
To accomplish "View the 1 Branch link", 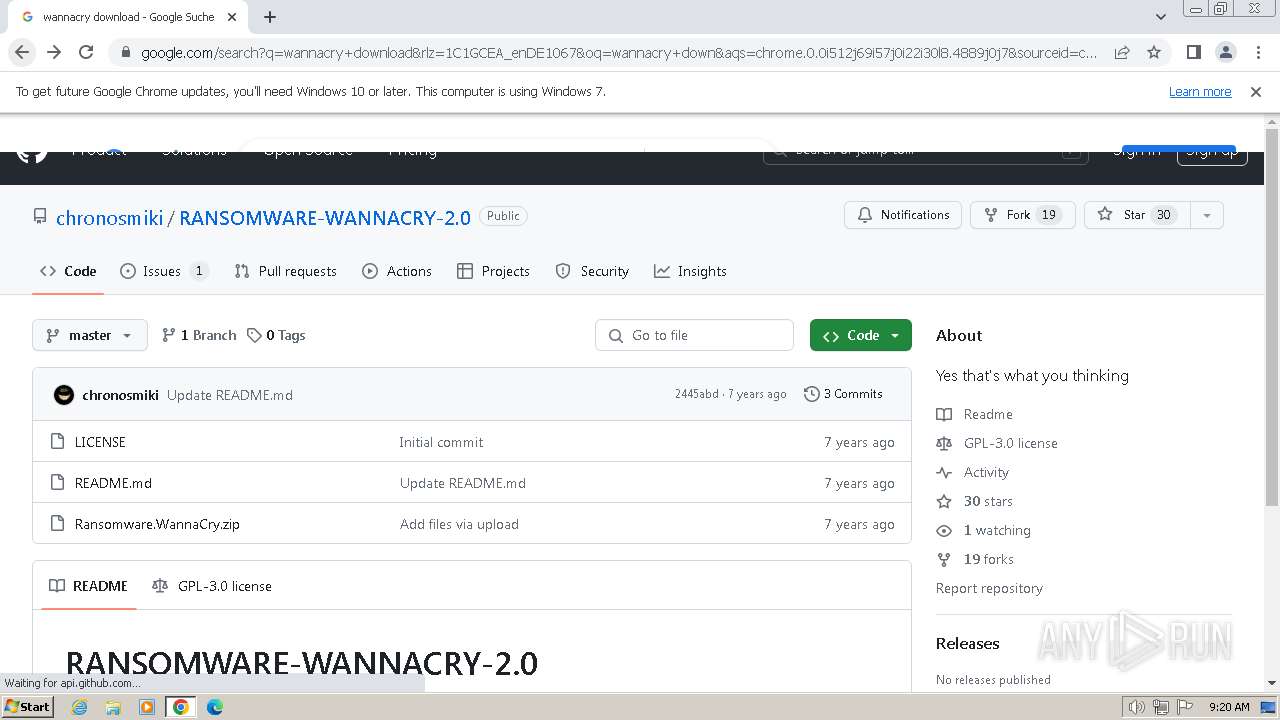I will (199, 335).
